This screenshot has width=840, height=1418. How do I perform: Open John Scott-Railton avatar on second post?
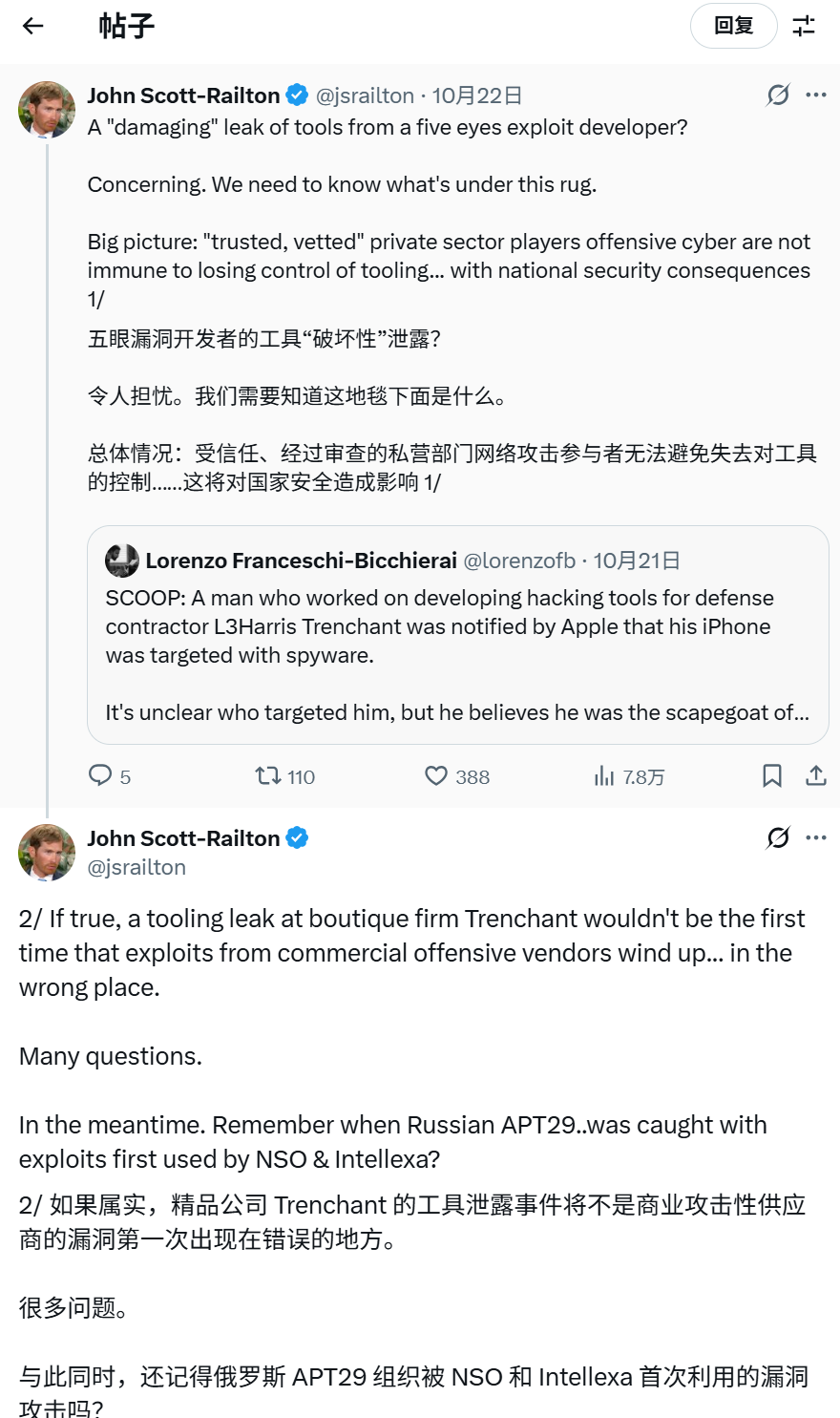coord(47,852)
